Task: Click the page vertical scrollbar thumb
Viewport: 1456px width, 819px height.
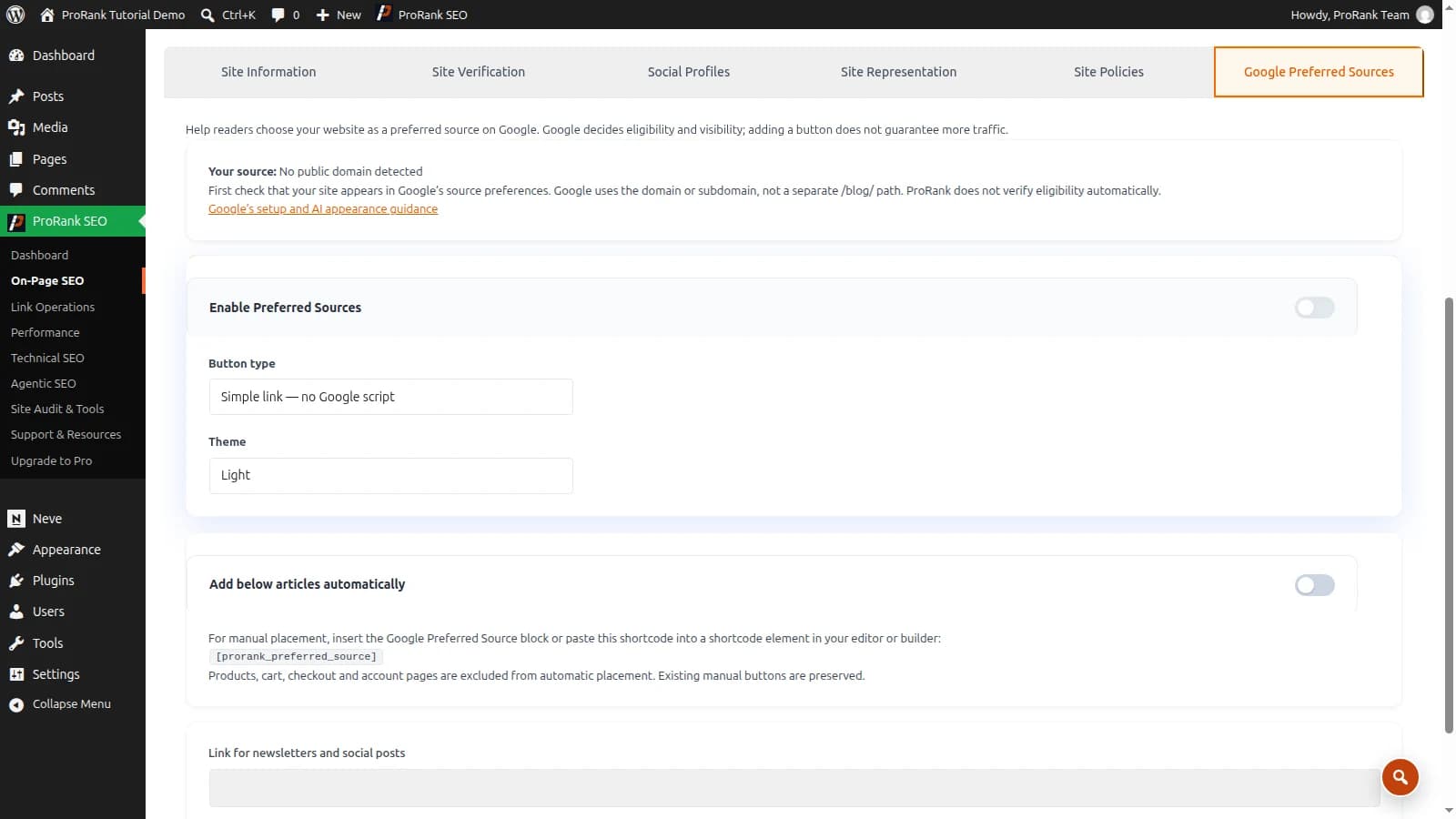Action: pos(1449,515)
